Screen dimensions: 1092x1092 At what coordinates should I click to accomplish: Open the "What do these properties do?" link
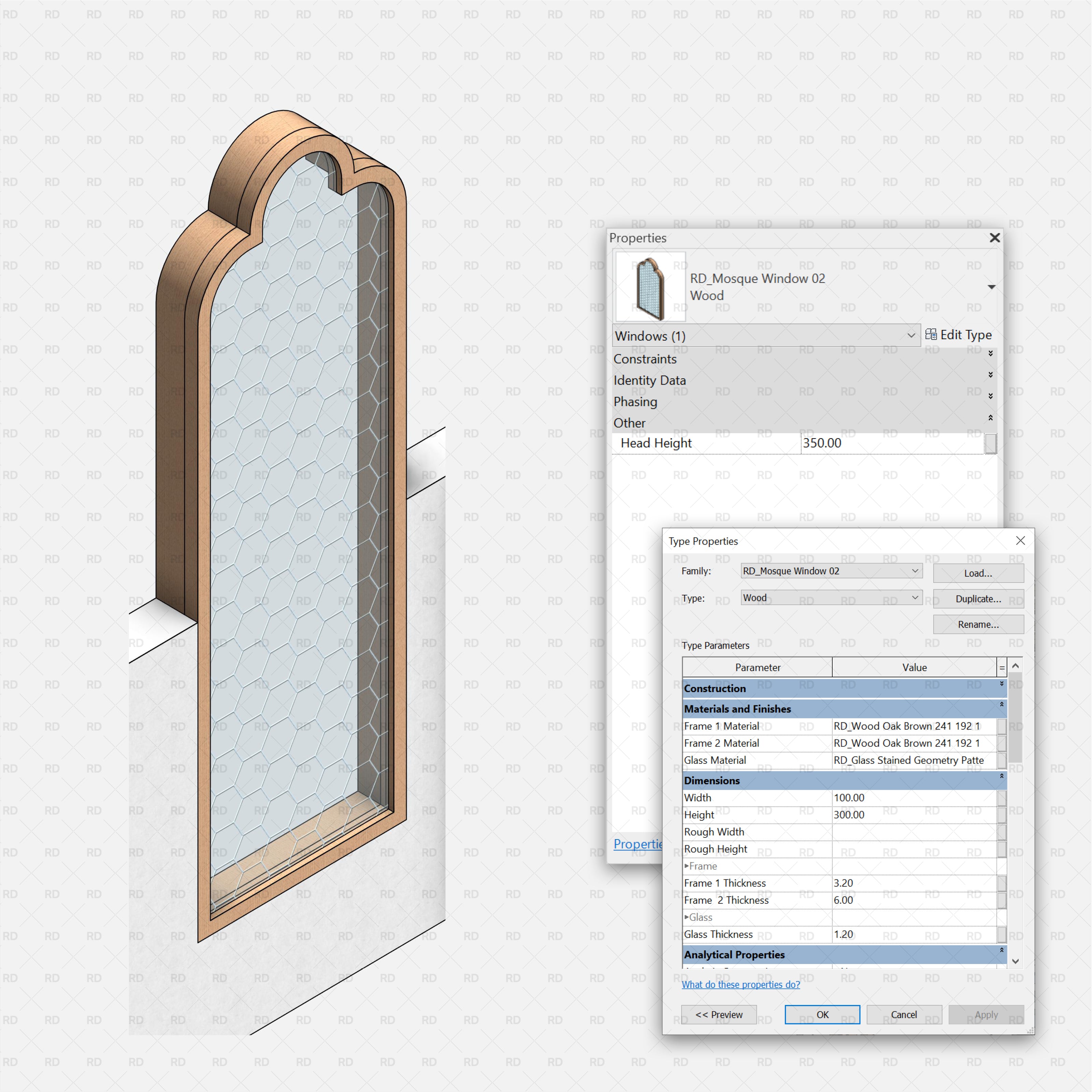point(741,985)
